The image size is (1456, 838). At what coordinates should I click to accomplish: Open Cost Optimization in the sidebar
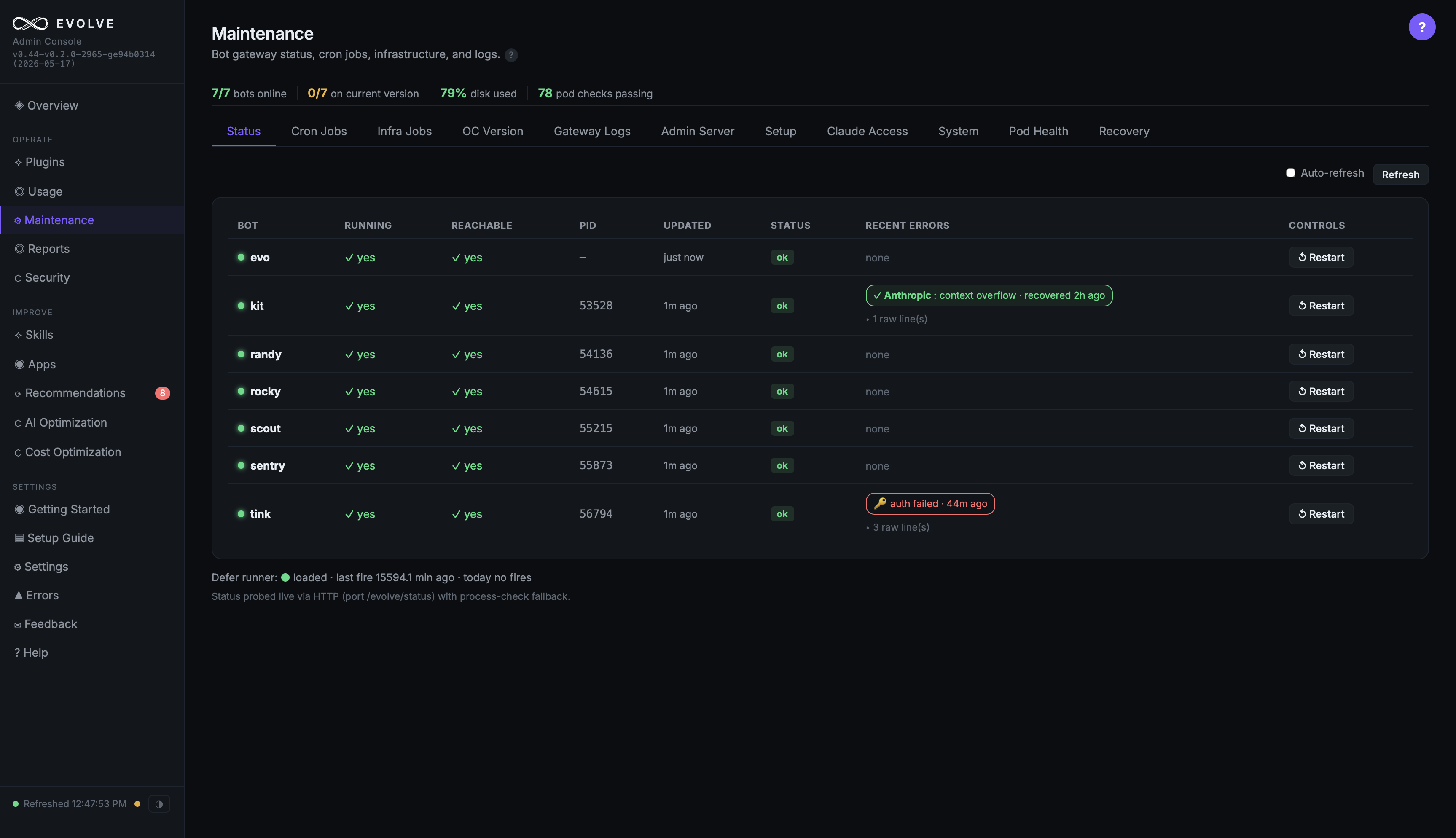click(92, 452)
